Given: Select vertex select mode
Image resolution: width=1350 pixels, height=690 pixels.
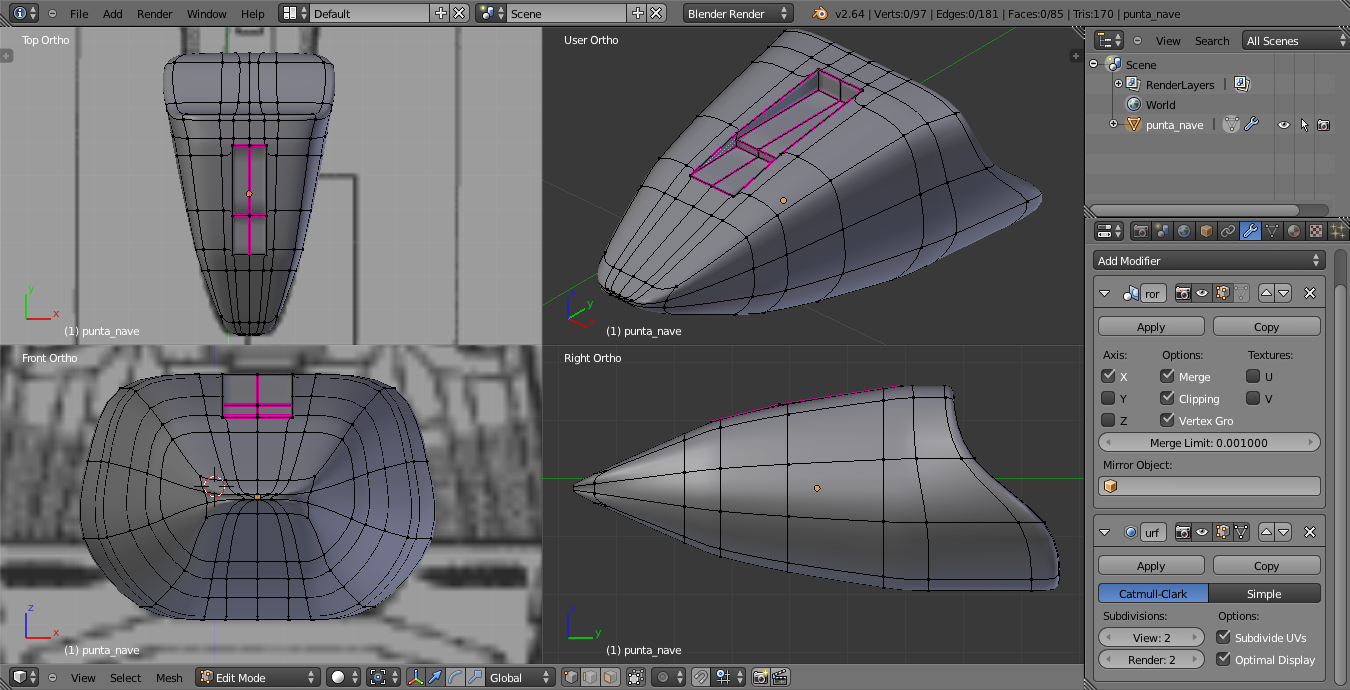Looking at the screenshot, I should point(571,677).
